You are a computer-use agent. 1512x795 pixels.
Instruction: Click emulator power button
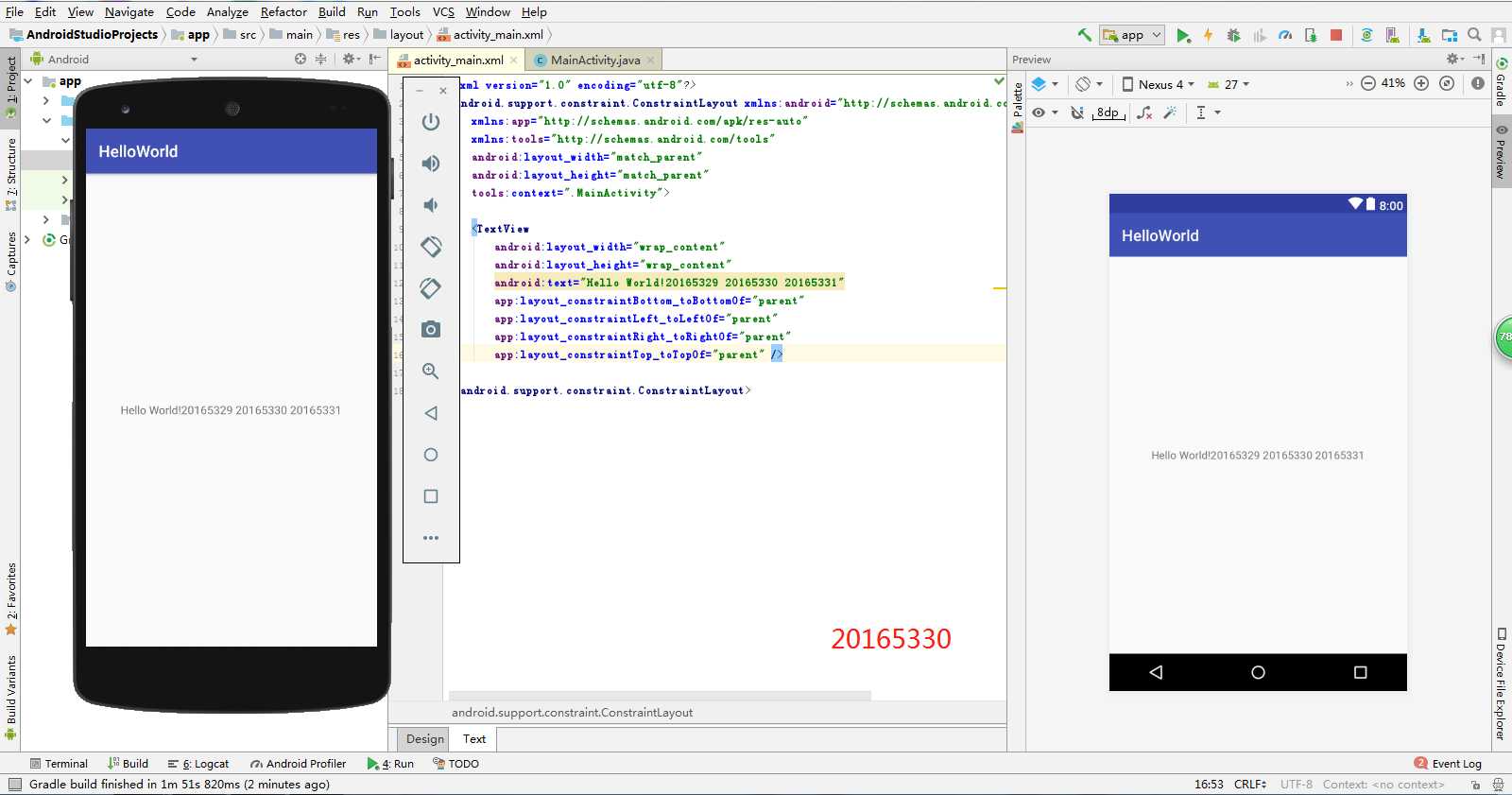pyautogui.click(x=431, y=122)
